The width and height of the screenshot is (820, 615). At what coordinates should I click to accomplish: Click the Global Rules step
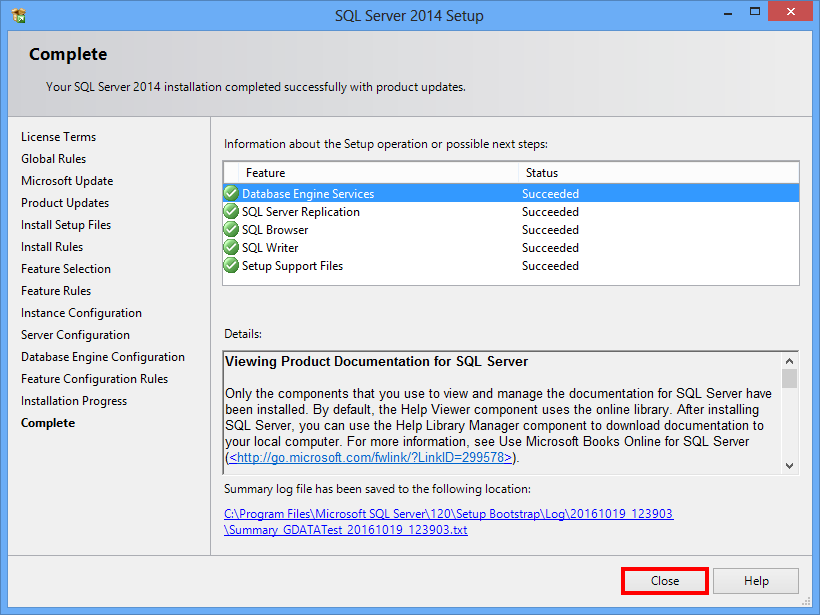click(x=53, y=158)
